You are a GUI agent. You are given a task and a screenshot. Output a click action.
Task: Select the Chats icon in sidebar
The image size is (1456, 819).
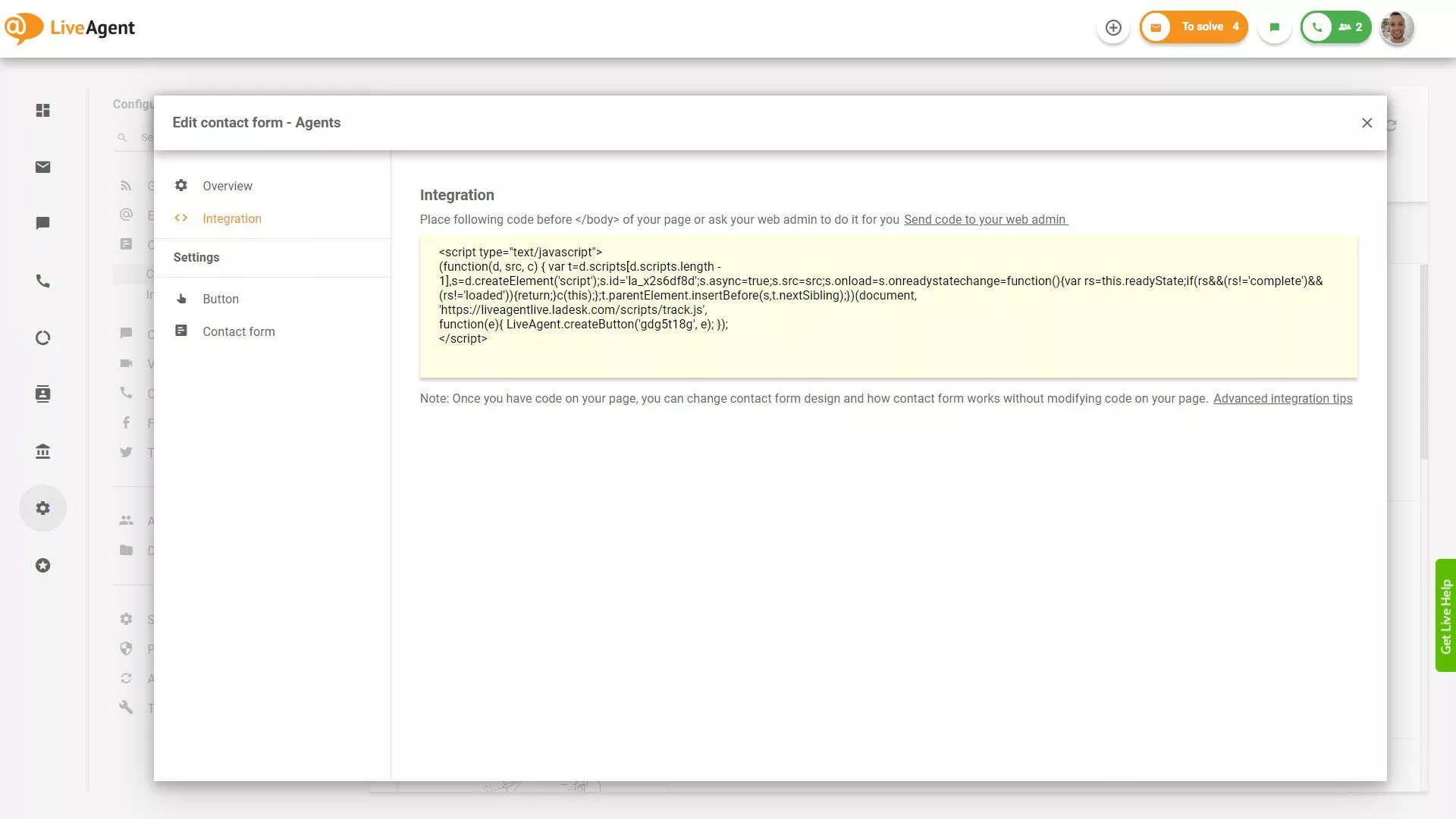pos(43,223)
